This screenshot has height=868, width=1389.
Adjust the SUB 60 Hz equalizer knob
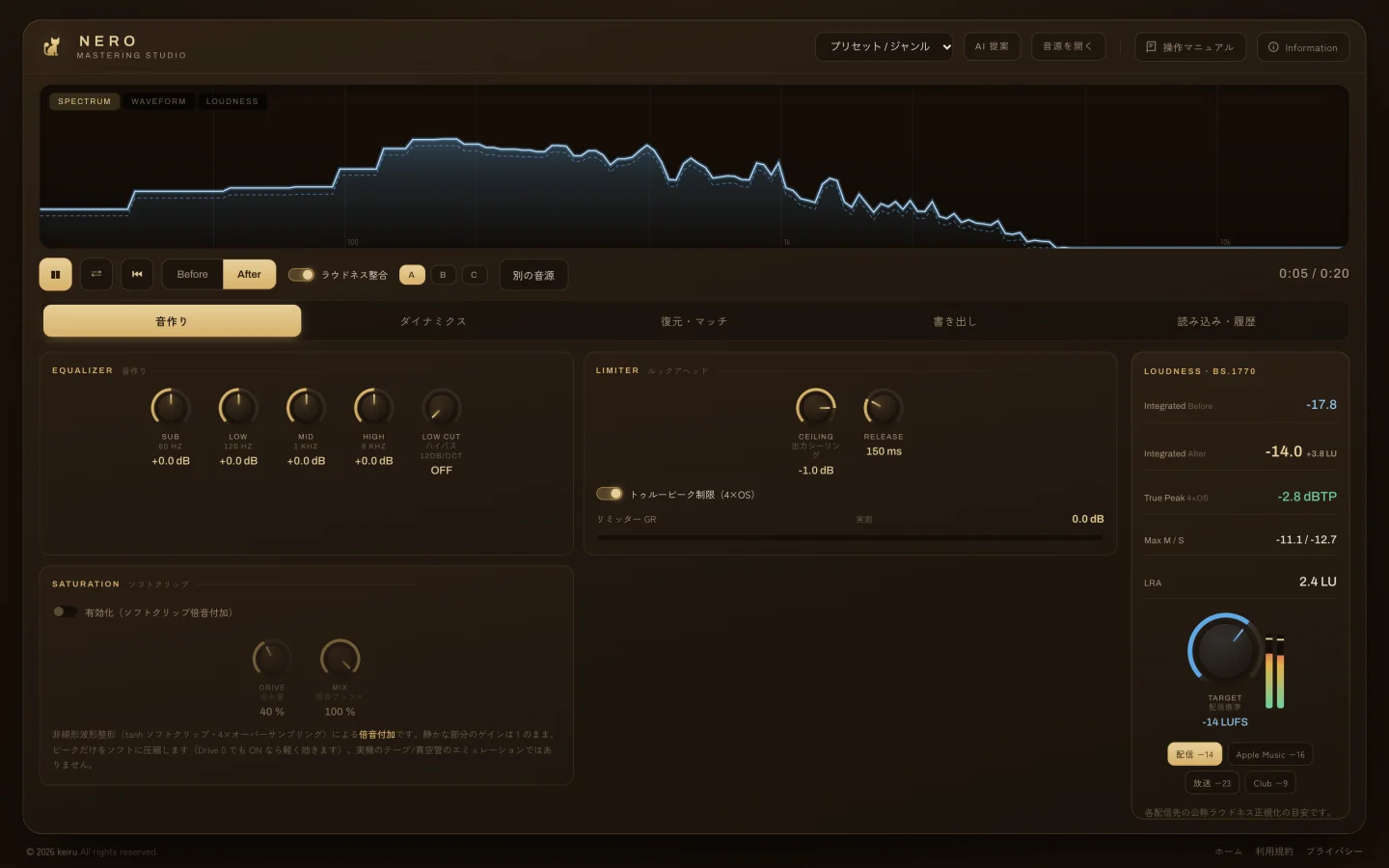pos(171,407)
